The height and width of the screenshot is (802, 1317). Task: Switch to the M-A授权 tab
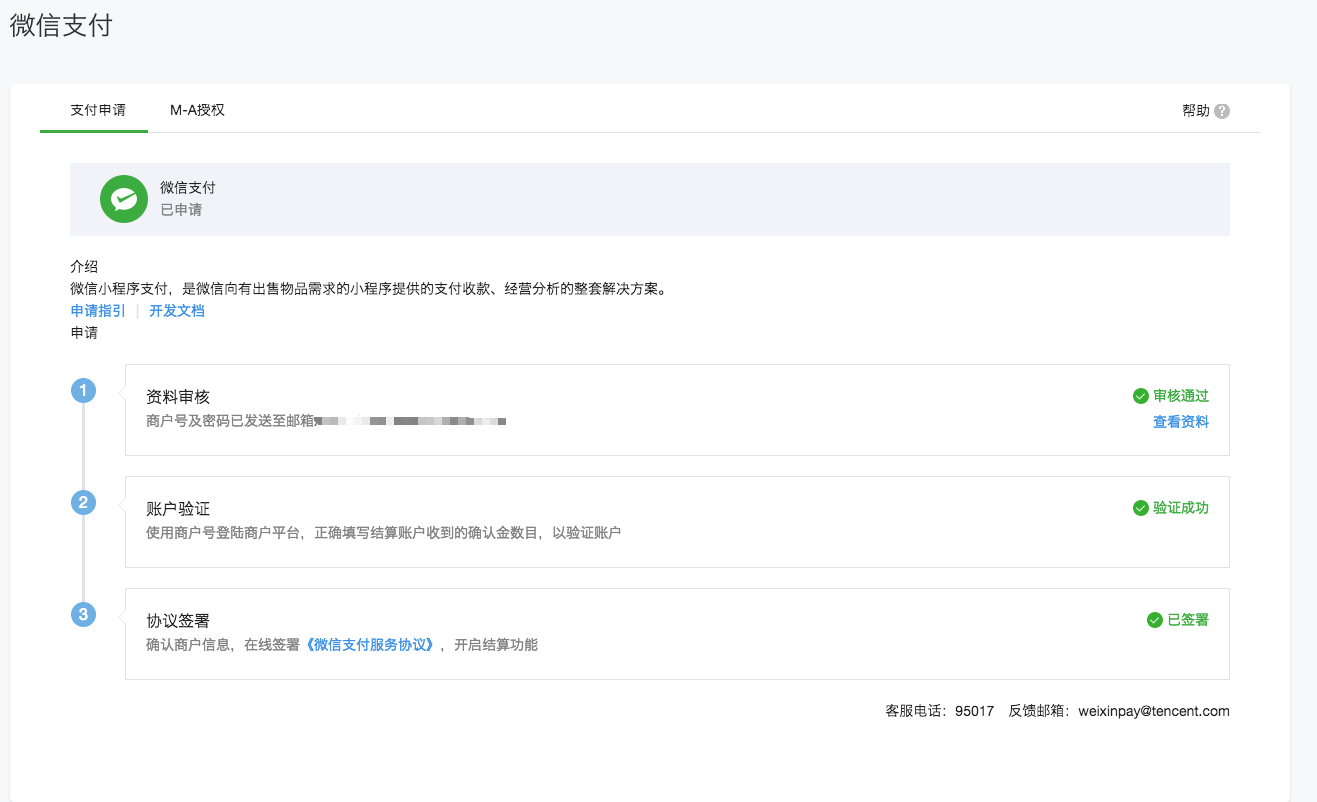tap(197, 110)
